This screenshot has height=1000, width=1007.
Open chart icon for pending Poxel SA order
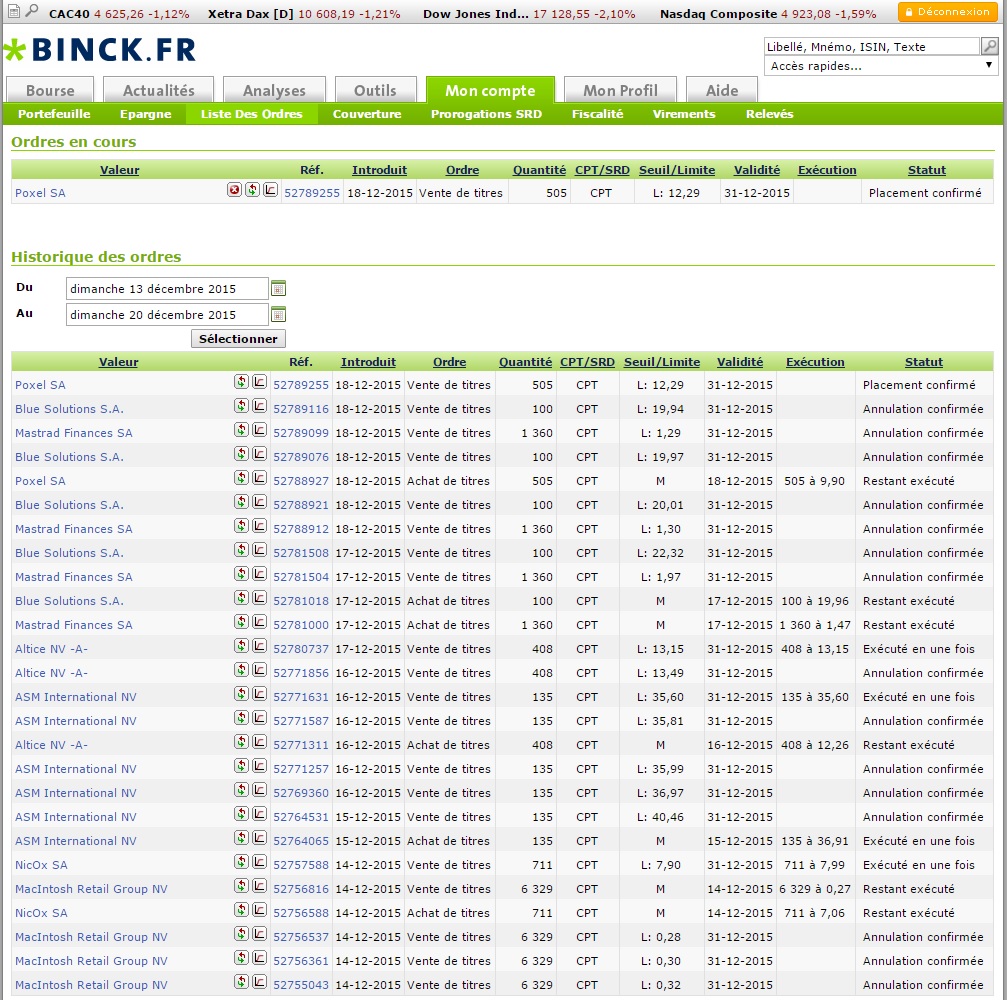(271, 190)
